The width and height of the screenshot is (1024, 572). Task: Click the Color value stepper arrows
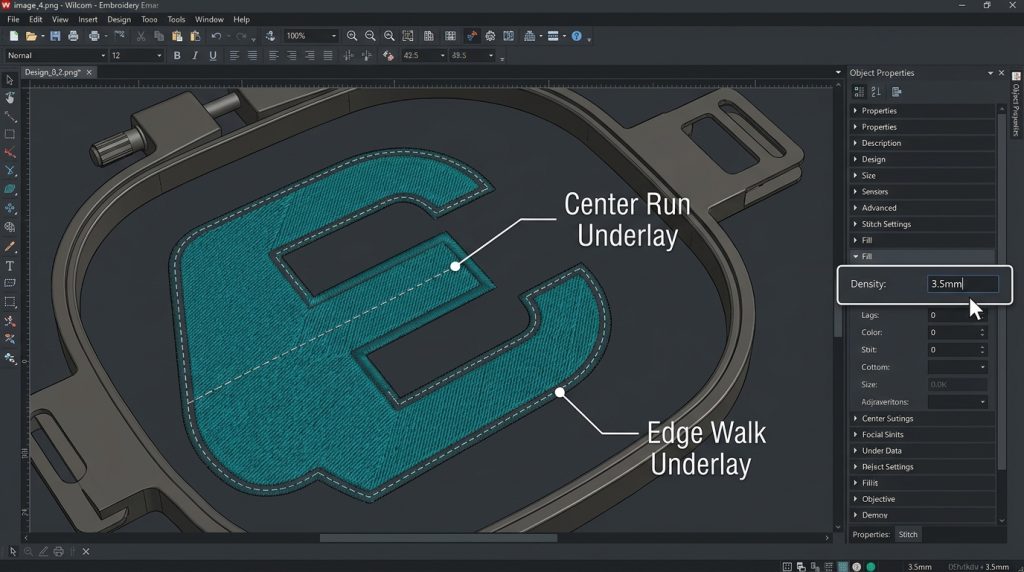pos(982,332)
